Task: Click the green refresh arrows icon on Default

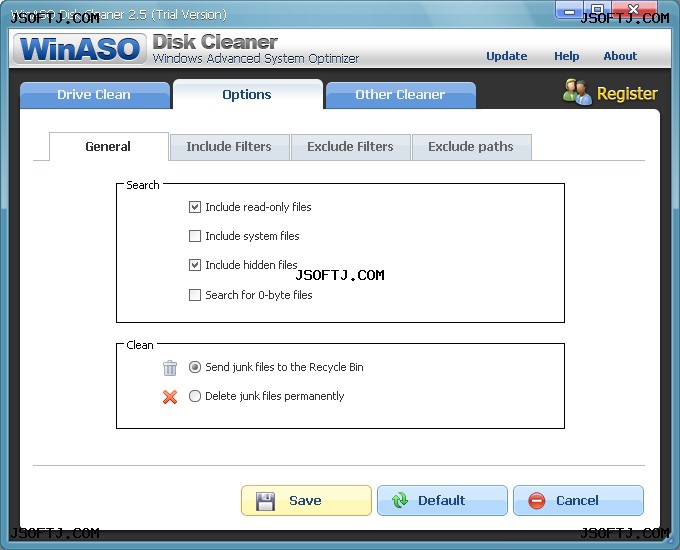Action: 400,500
